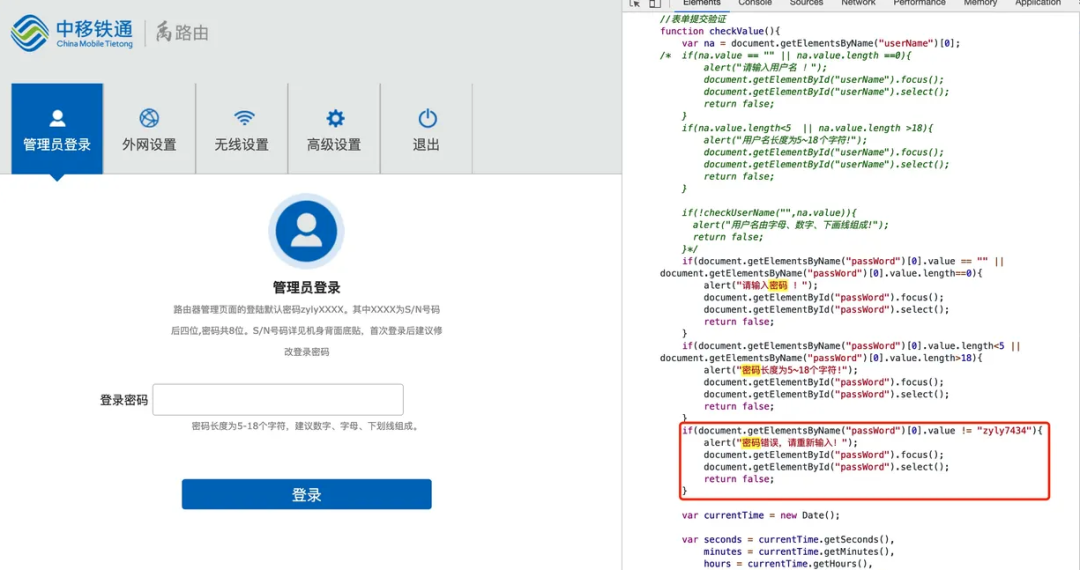The image size is (1080, 570).
Task: Click the "var seconds = currentTime.getSeconds()," line
Action: pos(788,540)
